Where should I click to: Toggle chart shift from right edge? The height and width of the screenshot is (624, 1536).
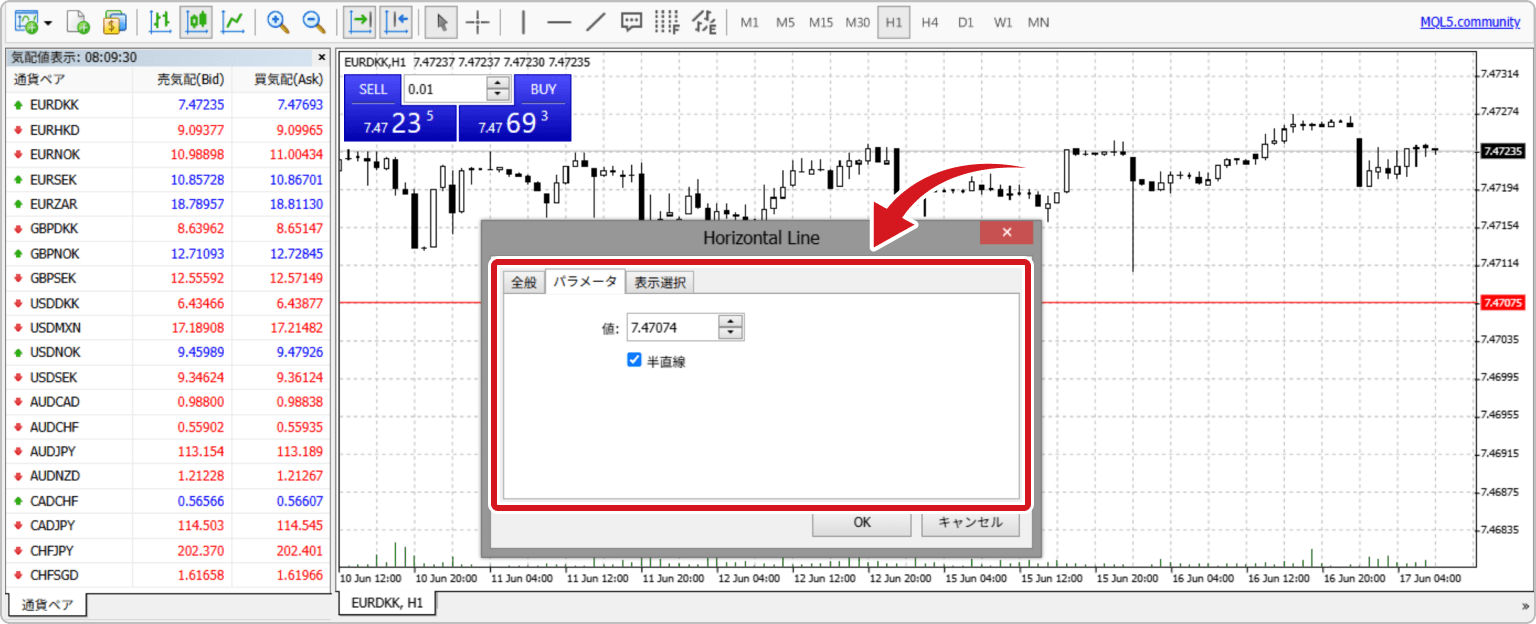(397, 21)
